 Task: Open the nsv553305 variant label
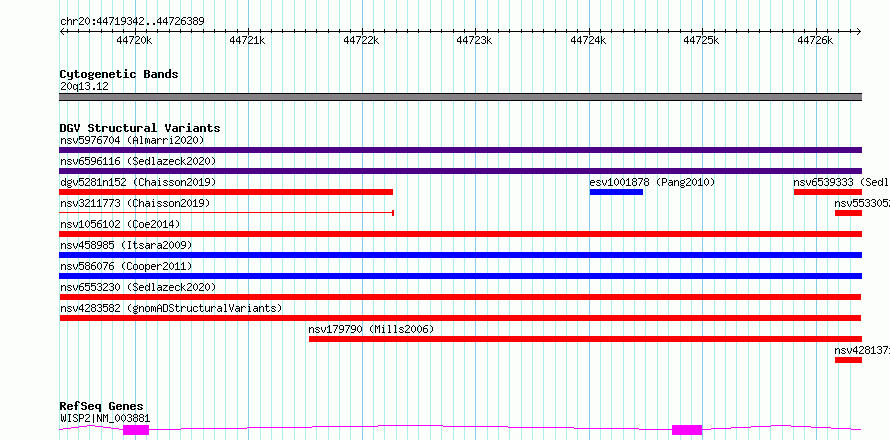(x=862, y=203)
